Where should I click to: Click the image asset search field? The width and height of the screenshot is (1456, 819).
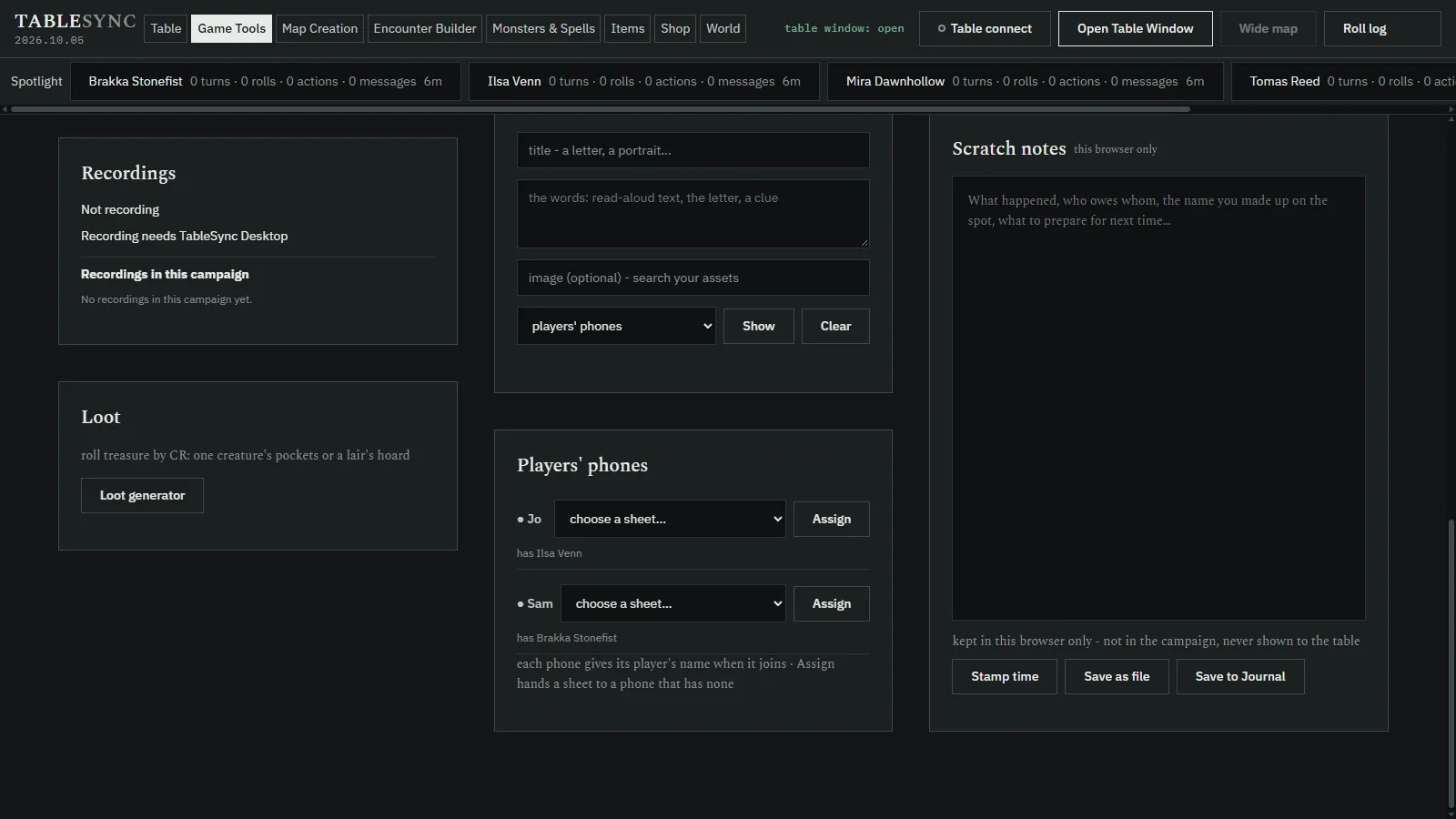click(x=693, y=278)
